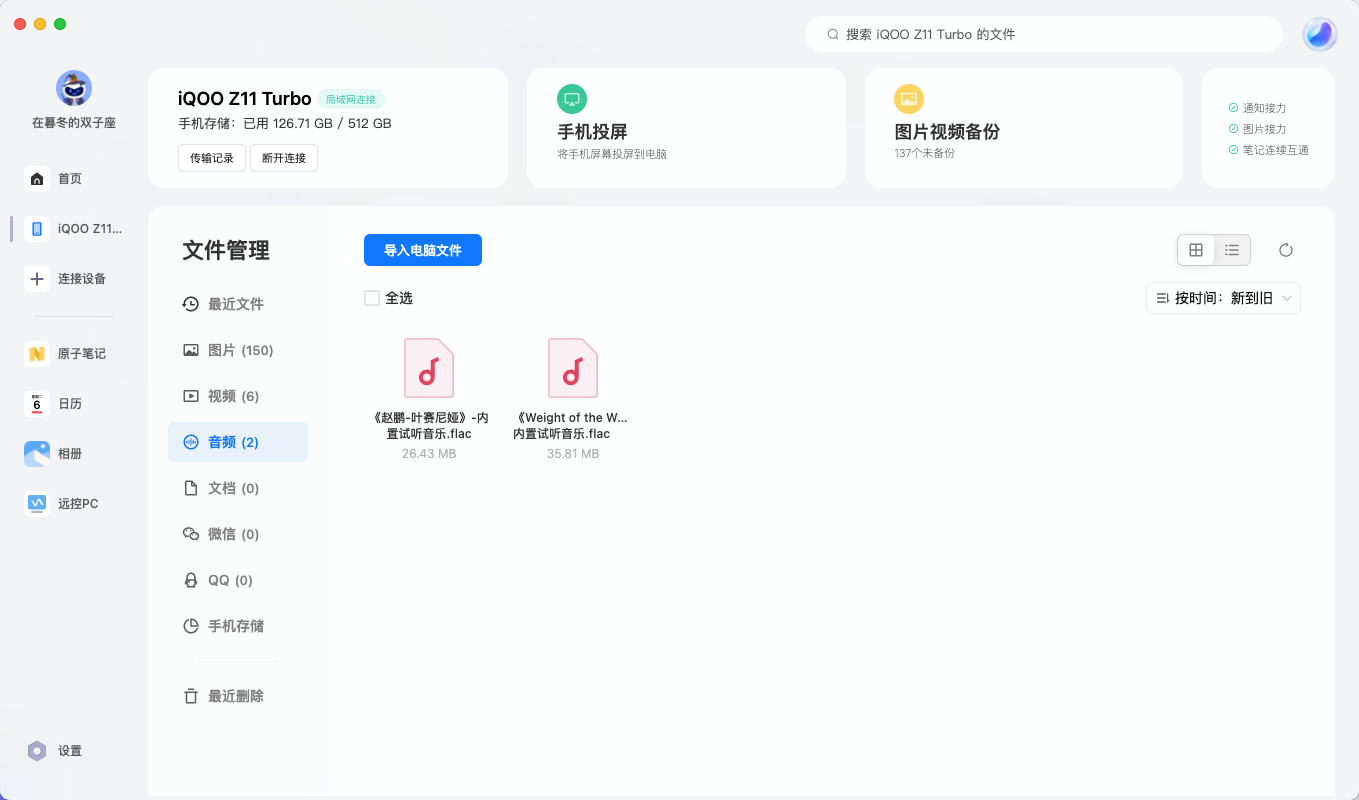Open the 按时间：新到旧 sort dropdown

click(1222, 298)
